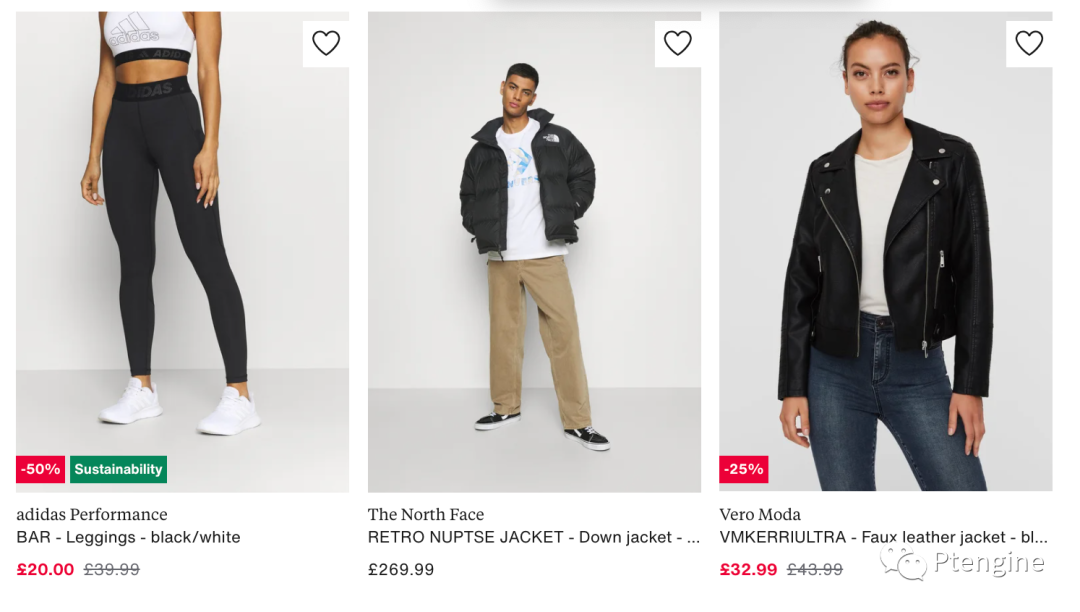1080x612 pixels.
Task: Select BAR - Leggings - black/white title
Action: (128, 537)
